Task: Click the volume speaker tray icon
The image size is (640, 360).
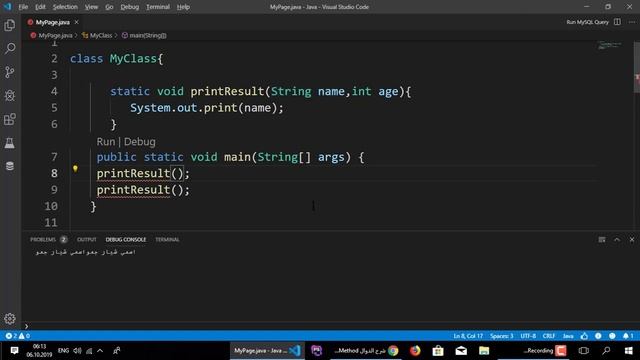Action: pyautogui.click(x=77, y=351)
